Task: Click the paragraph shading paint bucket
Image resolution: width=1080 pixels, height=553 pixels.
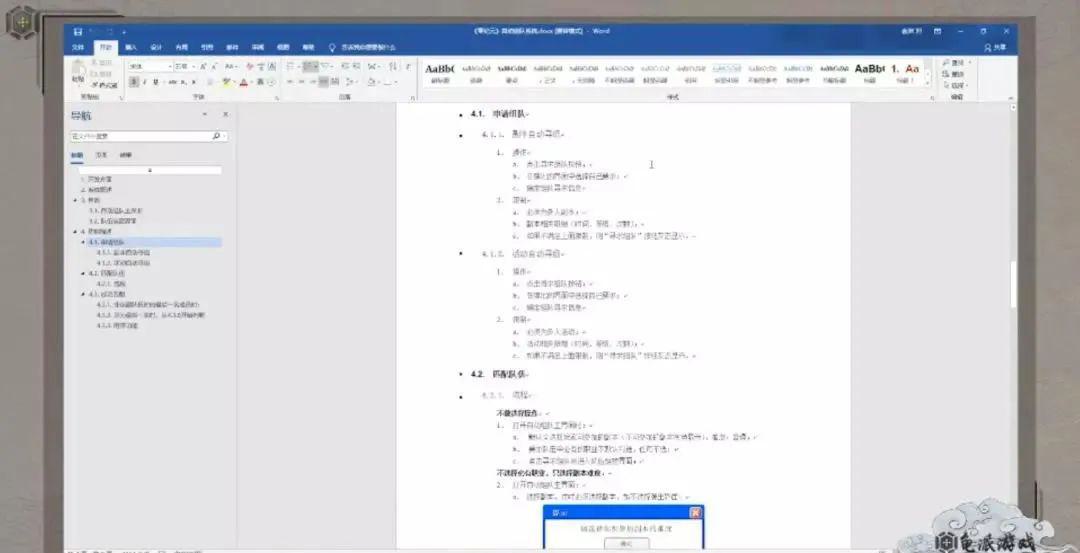Action: pyautogui.click(x=372, y=82)
